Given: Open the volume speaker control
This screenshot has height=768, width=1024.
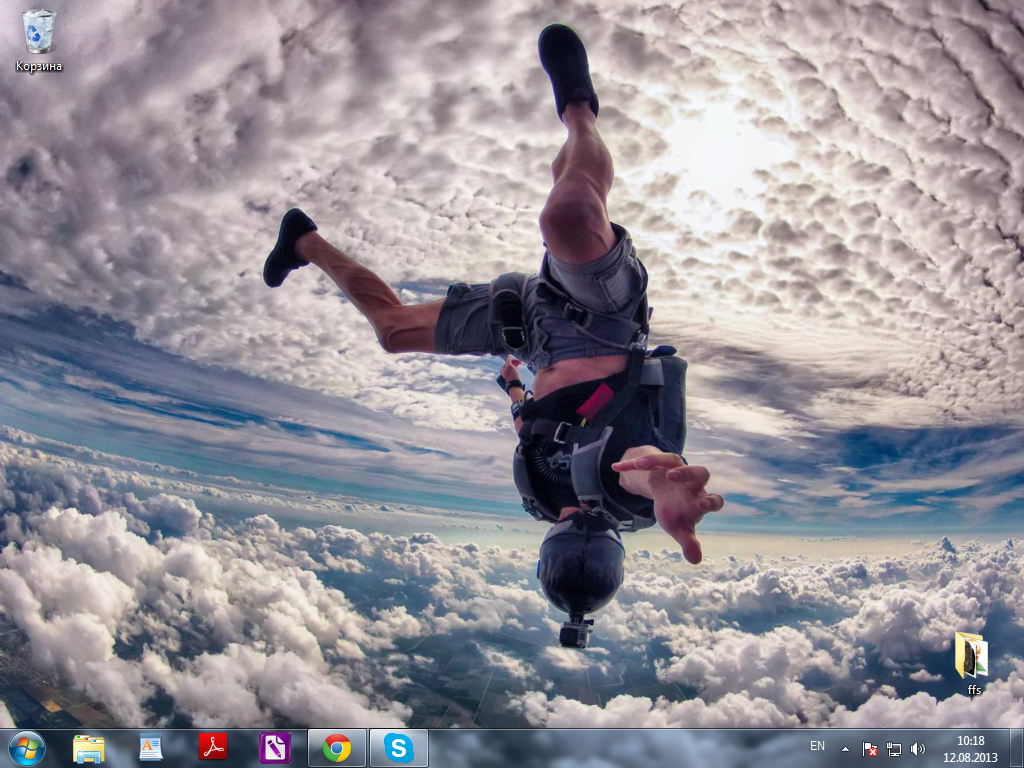Looking at the screenshot, I should click(918, 749).
